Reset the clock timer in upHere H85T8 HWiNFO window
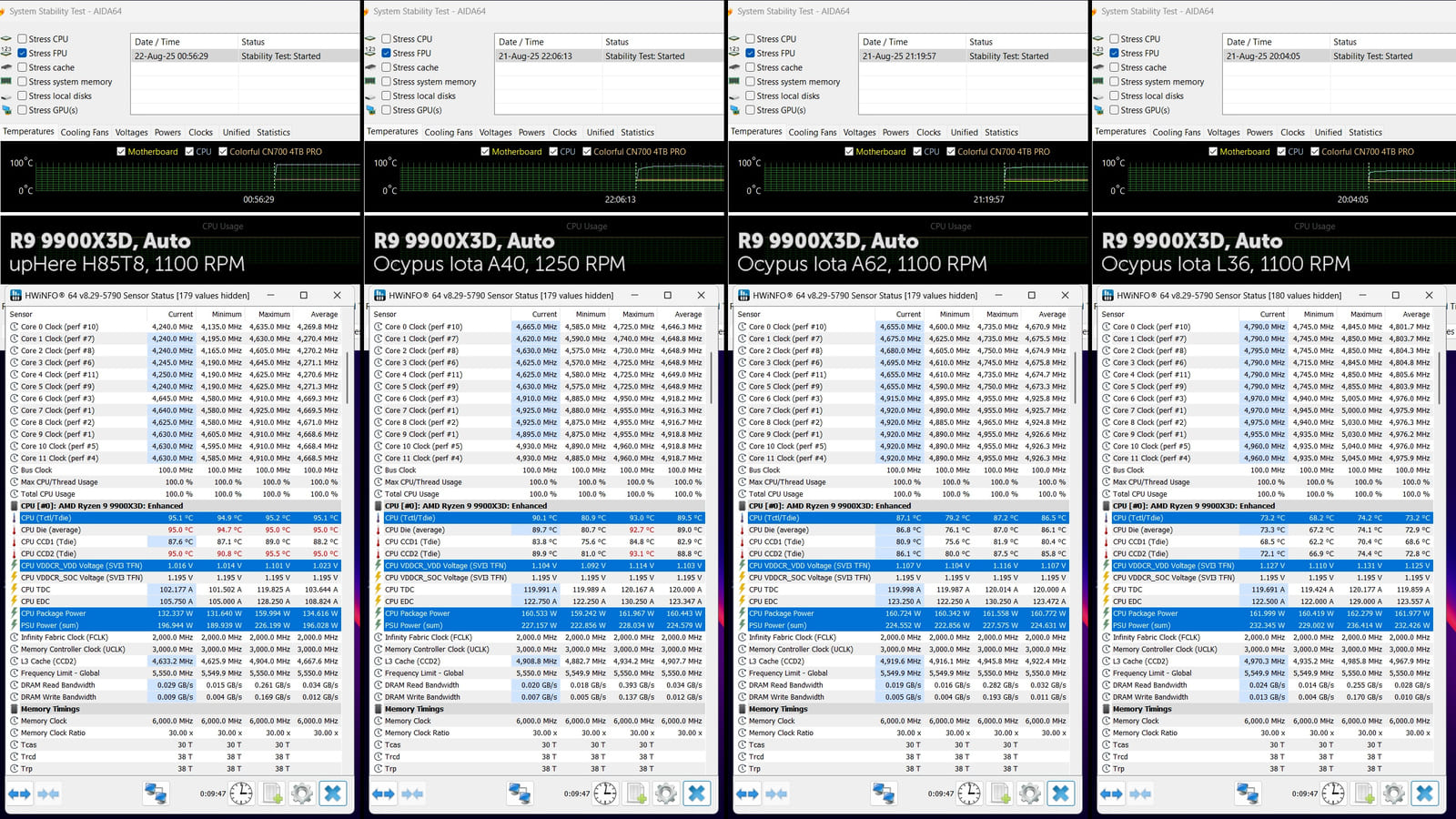The width and height of the screenshot is (1456, 819). (241, 794)
